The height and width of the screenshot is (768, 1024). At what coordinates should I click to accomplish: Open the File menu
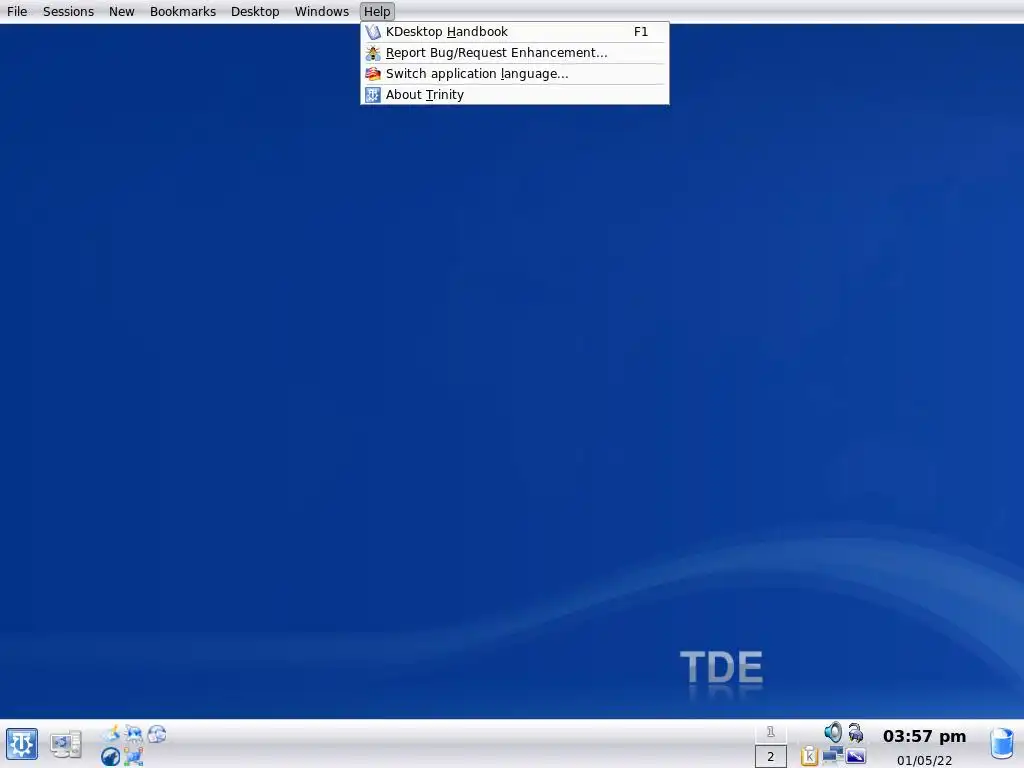(17, 12)
